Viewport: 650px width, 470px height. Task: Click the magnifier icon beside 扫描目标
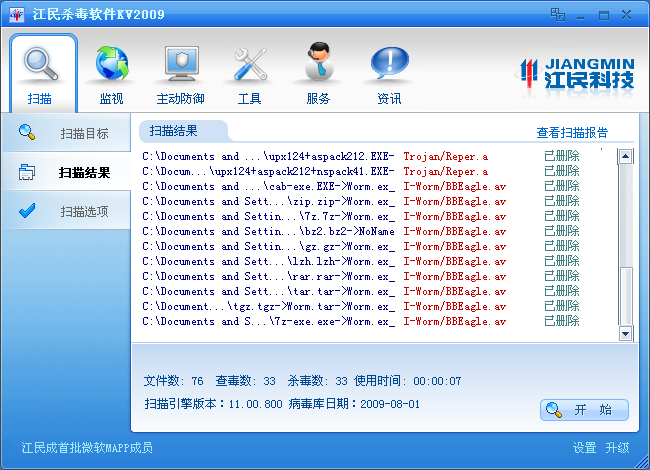click(x=27, y=133)
